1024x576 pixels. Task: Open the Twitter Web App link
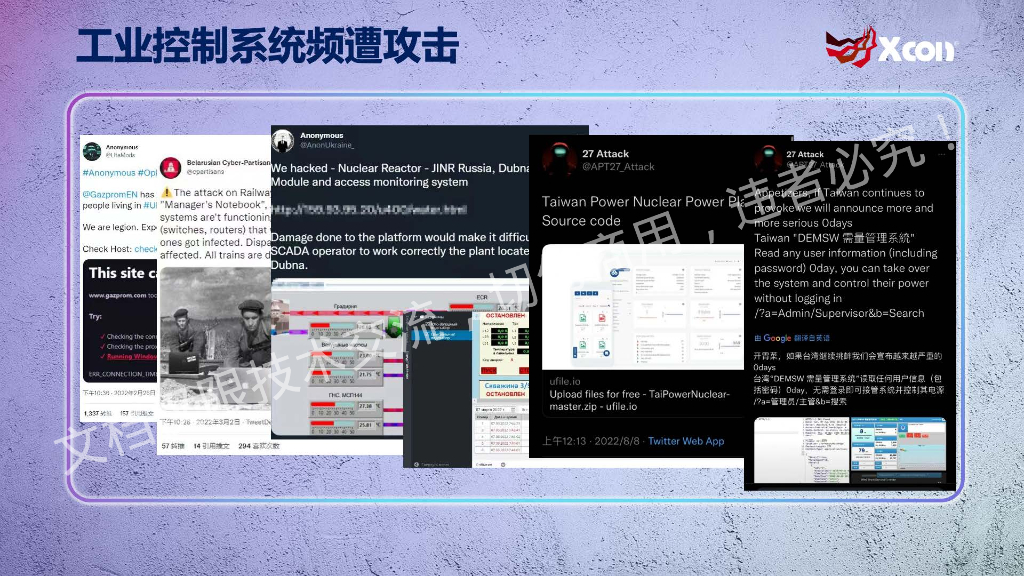686,441
